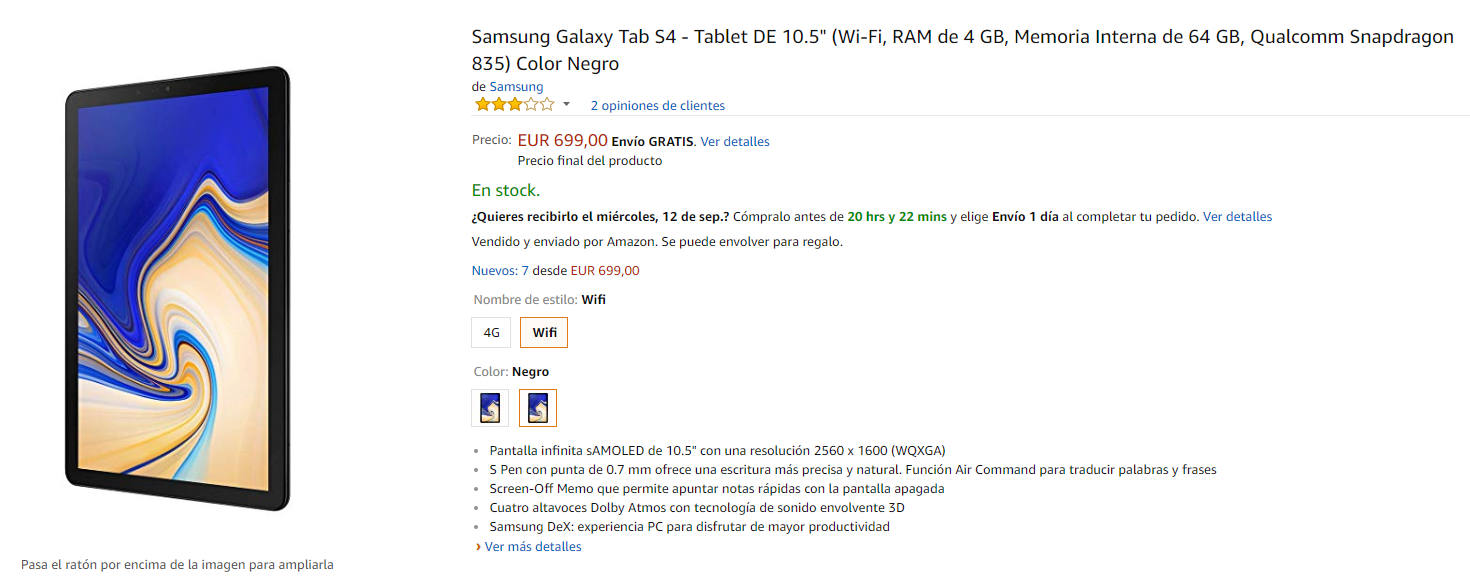Choose the first unselected color swatch
Image resolution: width=1470 pixels, height=578 pixels.
(x=490, y=408)
